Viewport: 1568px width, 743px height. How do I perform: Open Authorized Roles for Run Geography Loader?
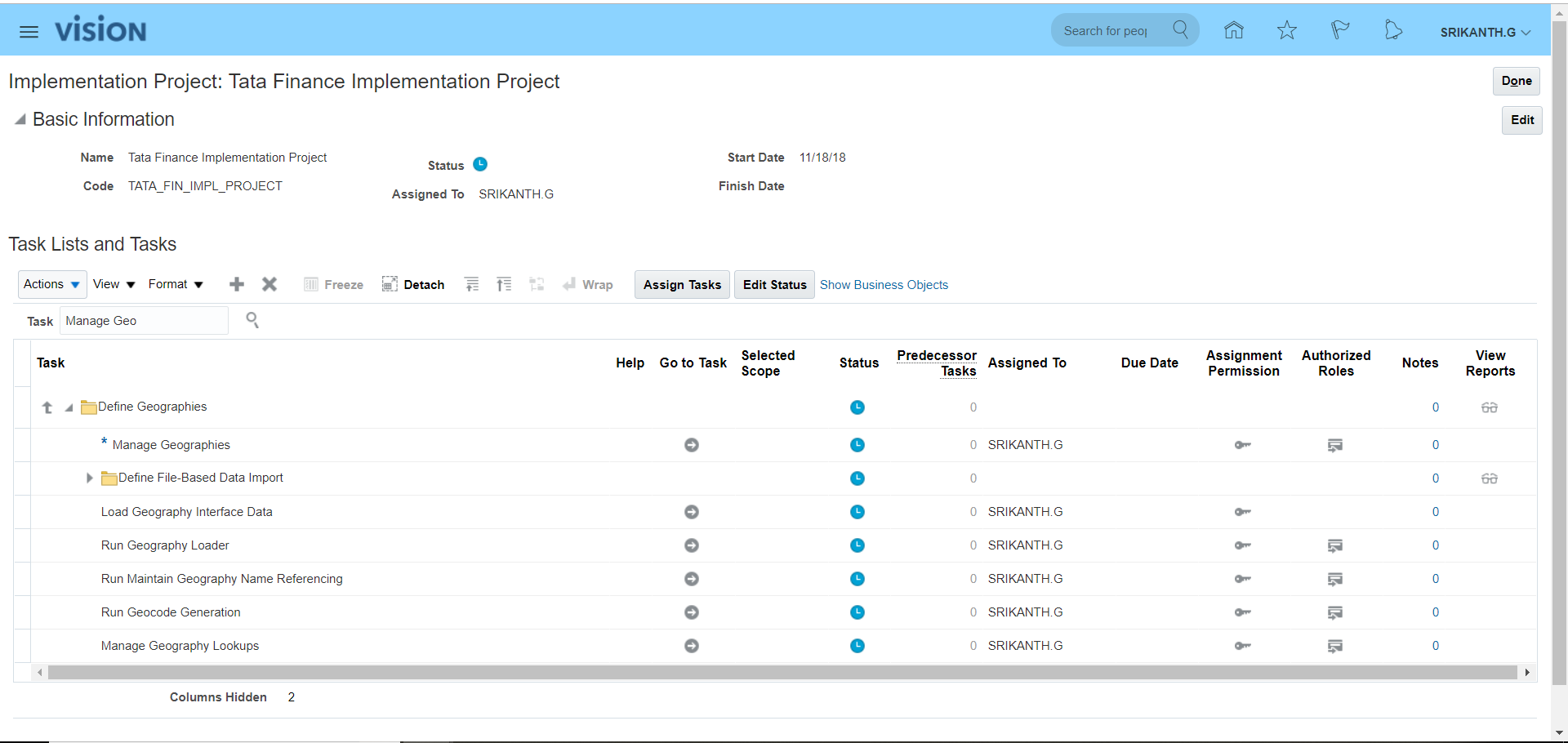[x=1335, y=545]
